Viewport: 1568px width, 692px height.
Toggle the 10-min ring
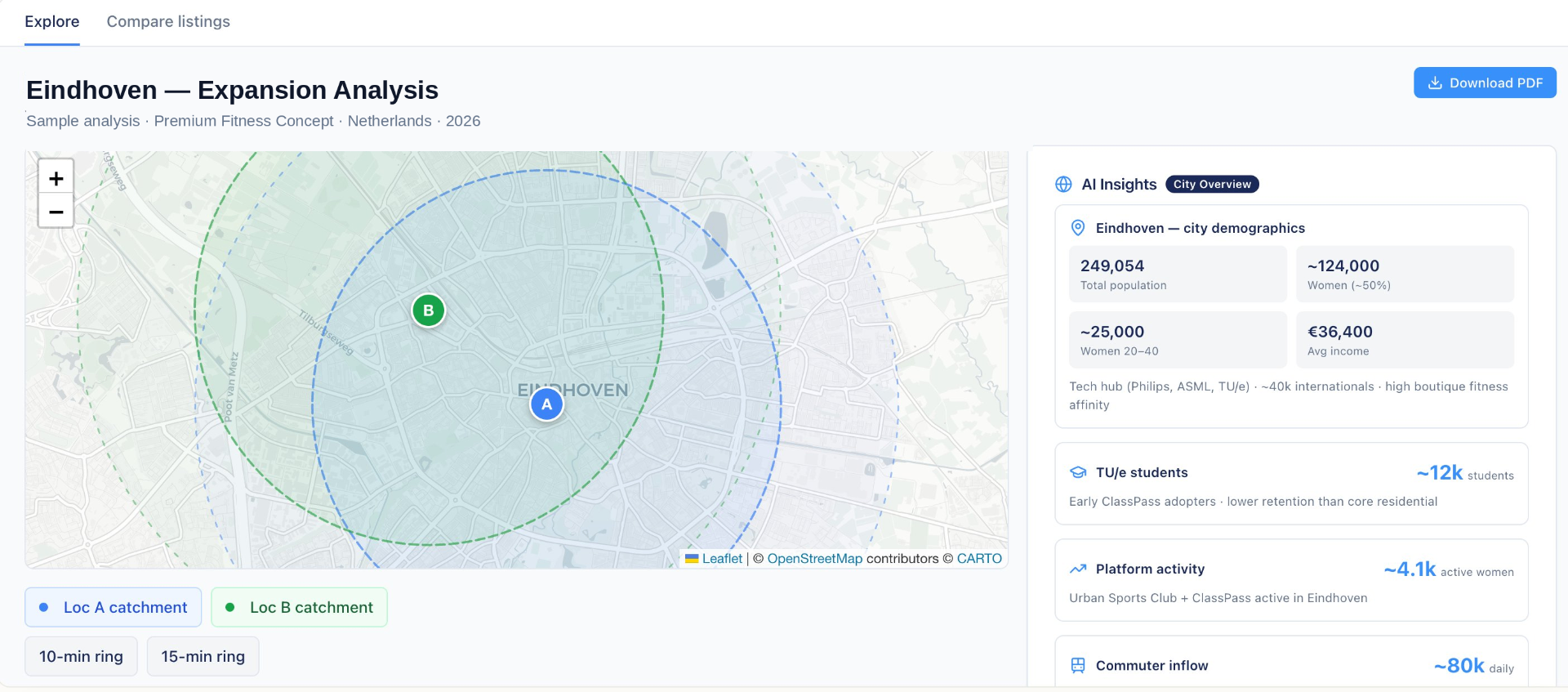[81, 656]
